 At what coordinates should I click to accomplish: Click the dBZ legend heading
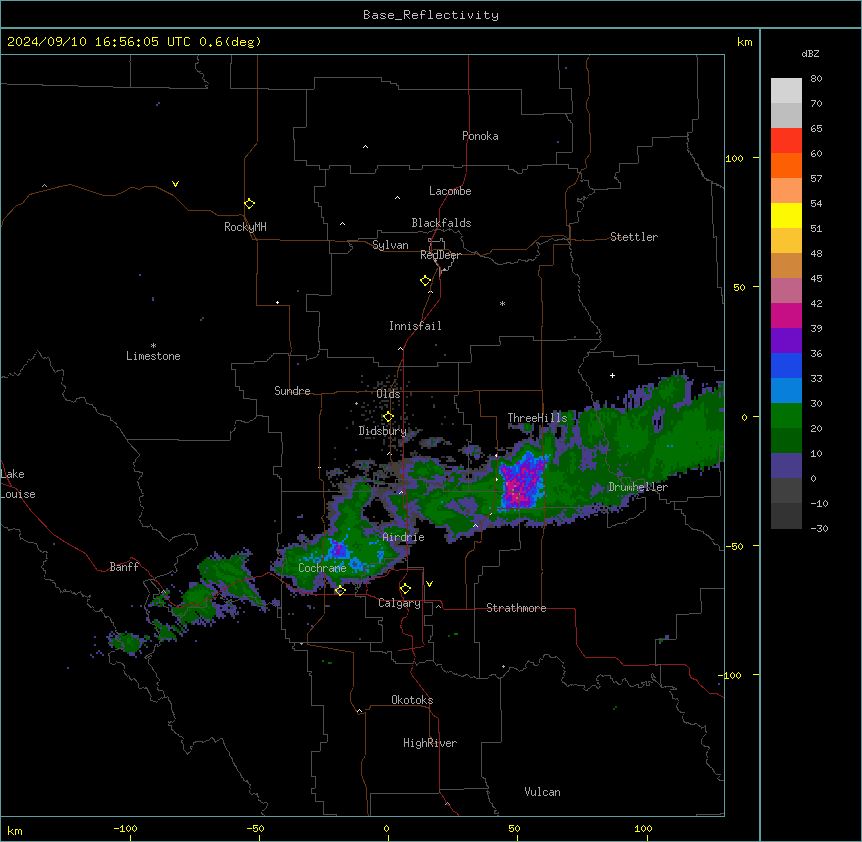810,54
